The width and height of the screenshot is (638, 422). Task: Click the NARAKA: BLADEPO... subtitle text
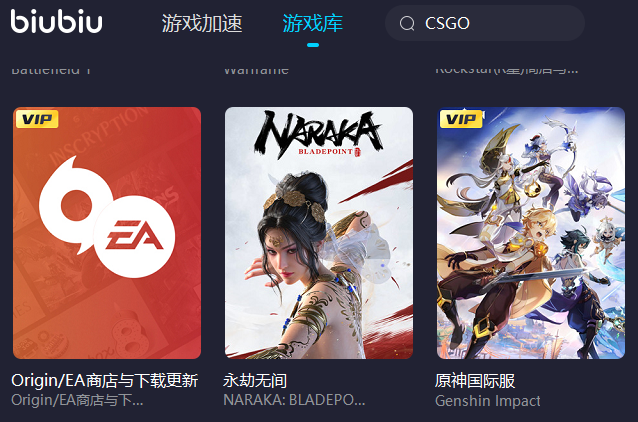pos(294,400)
